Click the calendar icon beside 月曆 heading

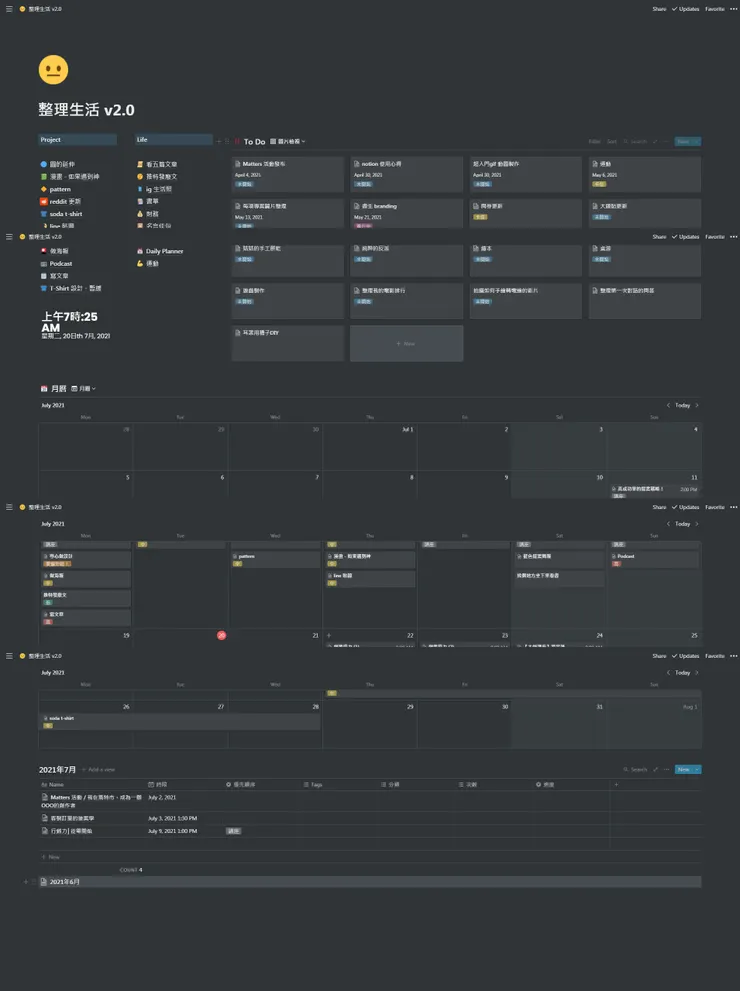point(44,389)
